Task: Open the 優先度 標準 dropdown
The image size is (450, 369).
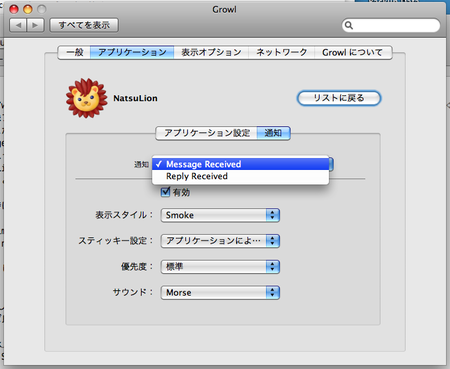Action: click(x=220, y=267)
